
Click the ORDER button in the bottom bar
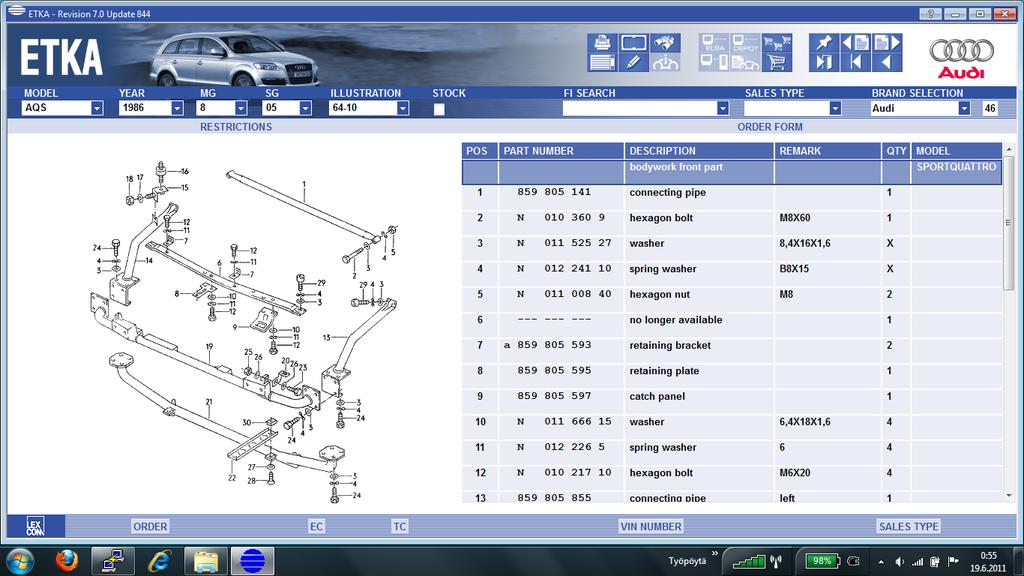pyautogui.click(x=150, y=526)
